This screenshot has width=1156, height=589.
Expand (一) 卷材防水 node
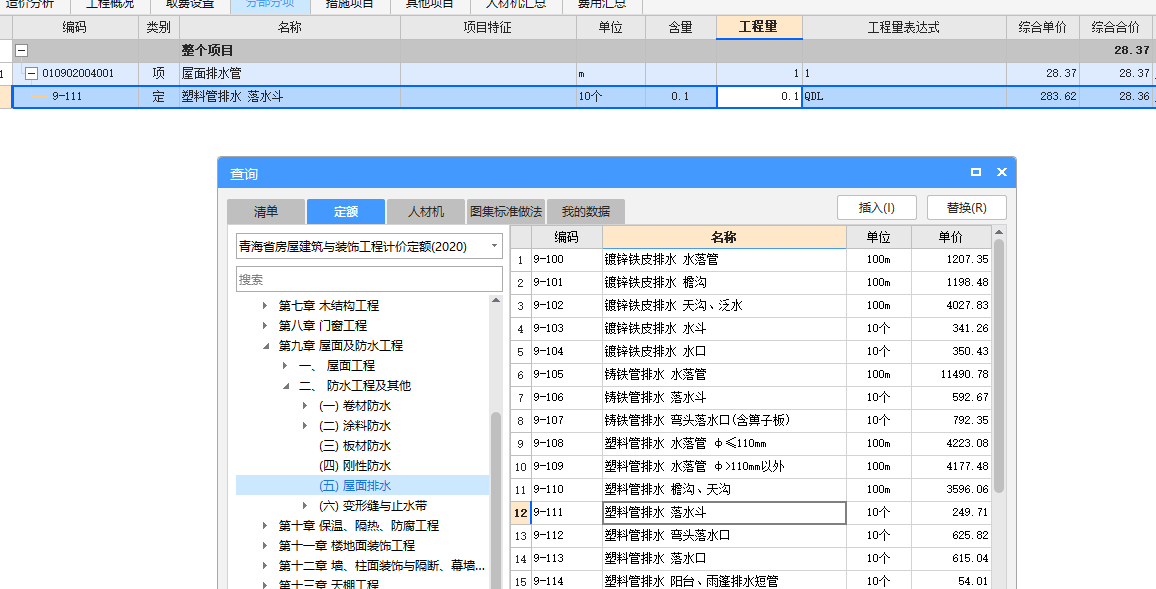pyautogui.click(x=304, y=405)
